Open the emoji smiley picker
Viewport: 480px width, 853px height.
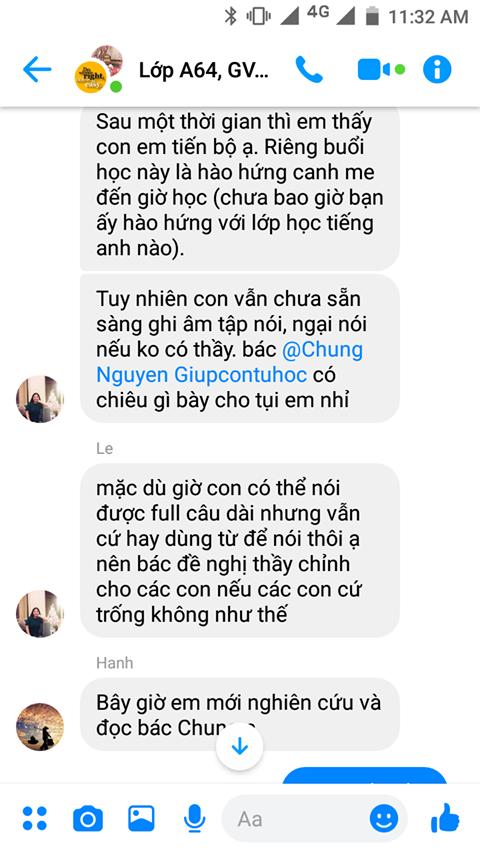click(x=384, y=819)
